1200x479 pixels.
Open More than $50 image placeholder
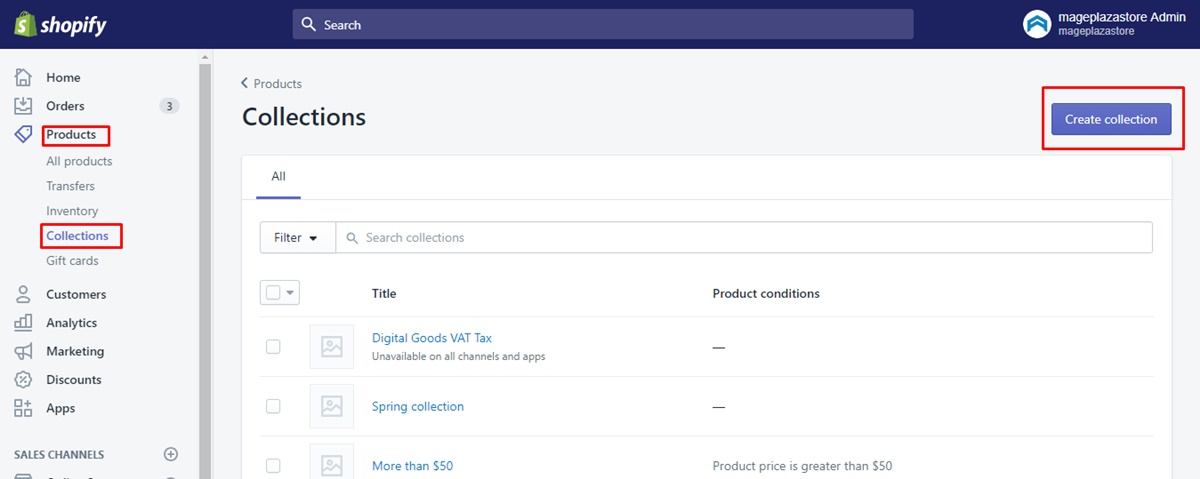[332, 462]
